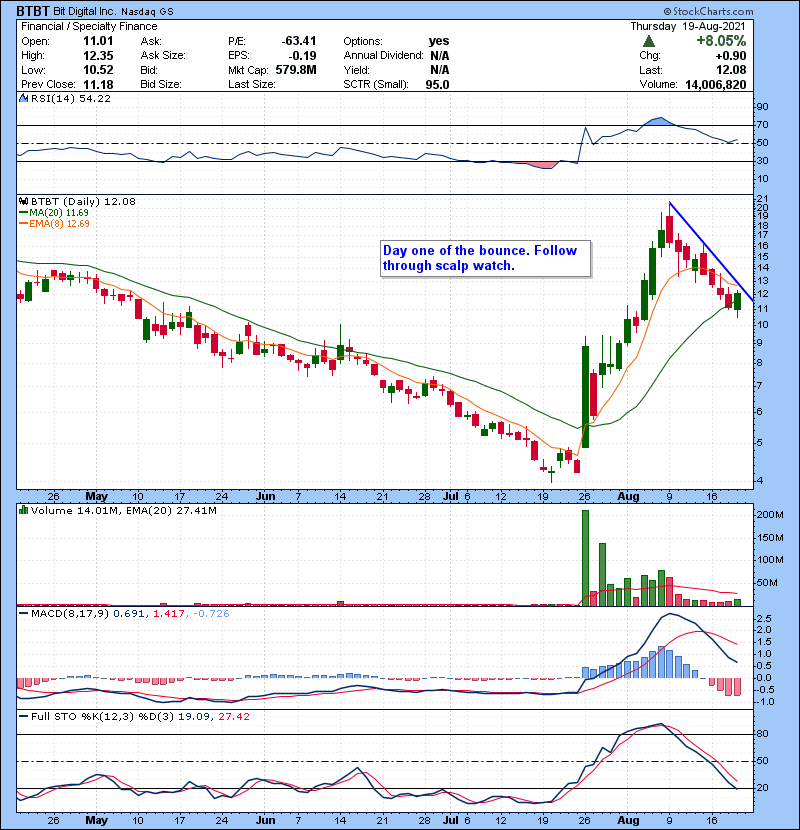
Task: Click the Prev Close value 11.18
Action: coord(98,85)
